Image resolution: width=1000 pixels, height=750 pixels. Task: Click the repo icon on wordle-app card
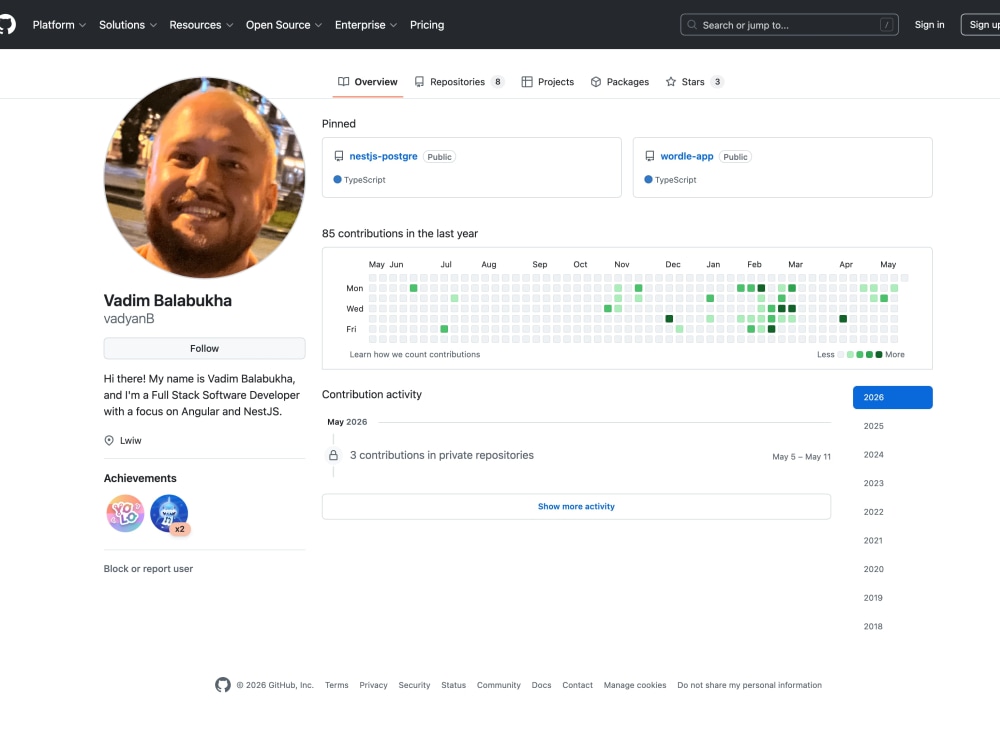(650, 156)
